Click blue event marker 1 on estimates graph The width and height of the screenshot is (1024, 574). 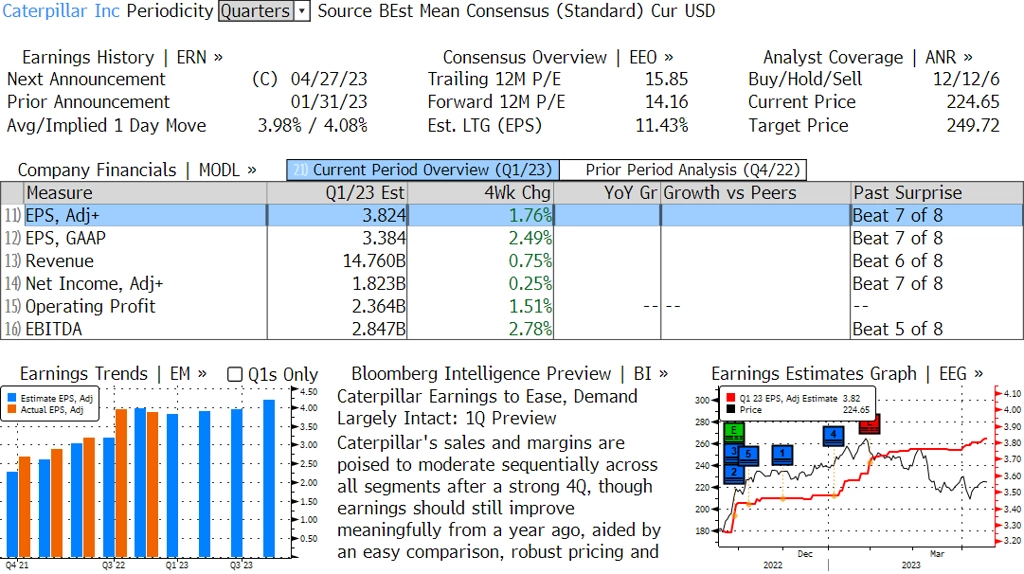[782, 454]
